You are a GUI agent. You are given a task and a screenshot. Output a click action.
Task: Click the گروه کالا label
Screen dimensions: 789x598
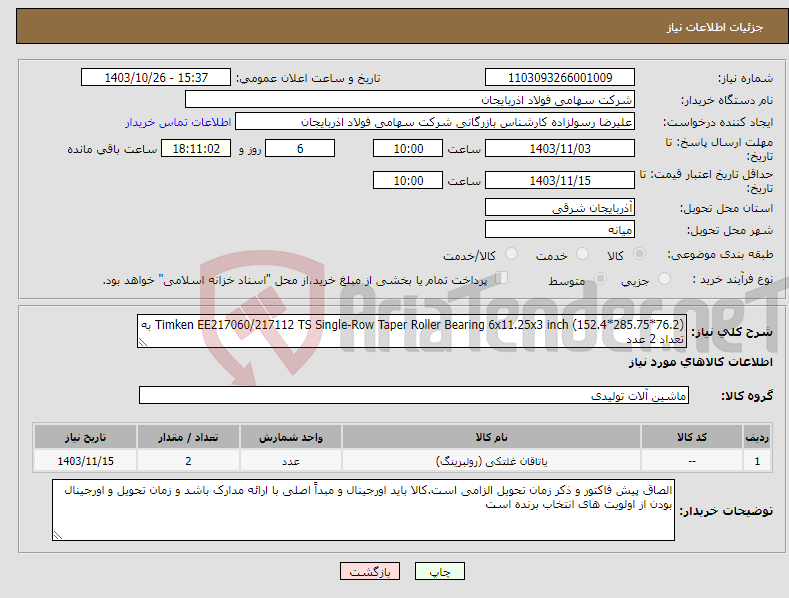pos(747,396)
